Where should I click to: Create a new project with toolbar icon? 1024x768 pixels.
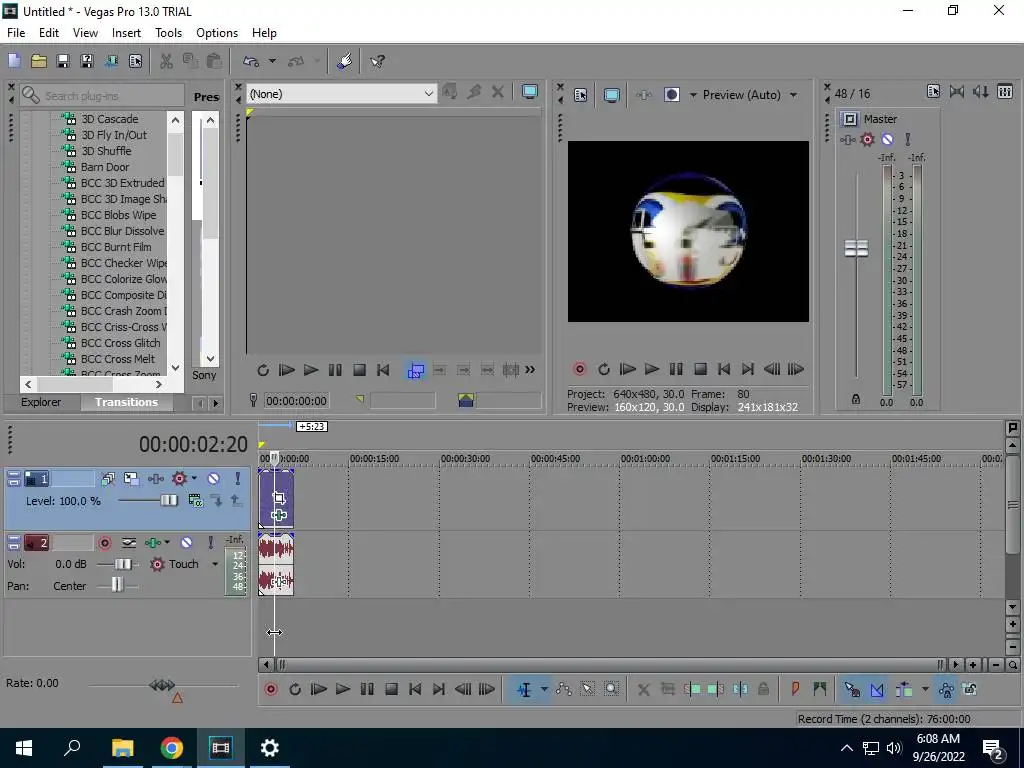click(x=14, y=61)
